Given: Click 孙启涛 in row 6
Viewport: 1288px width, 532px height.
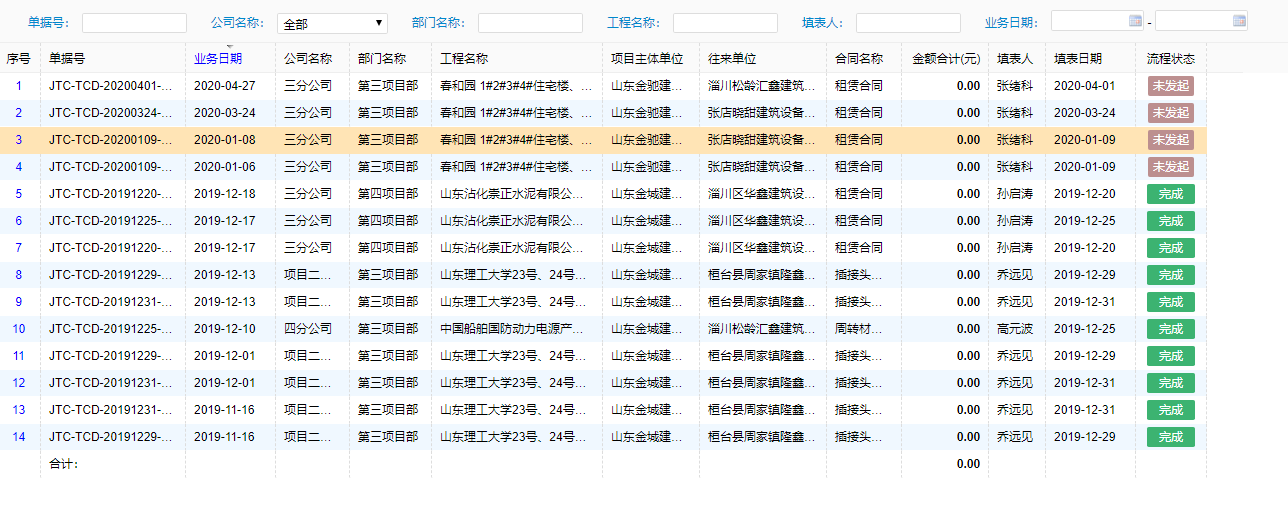Looking at the screenshot, I should [1015, 221].
